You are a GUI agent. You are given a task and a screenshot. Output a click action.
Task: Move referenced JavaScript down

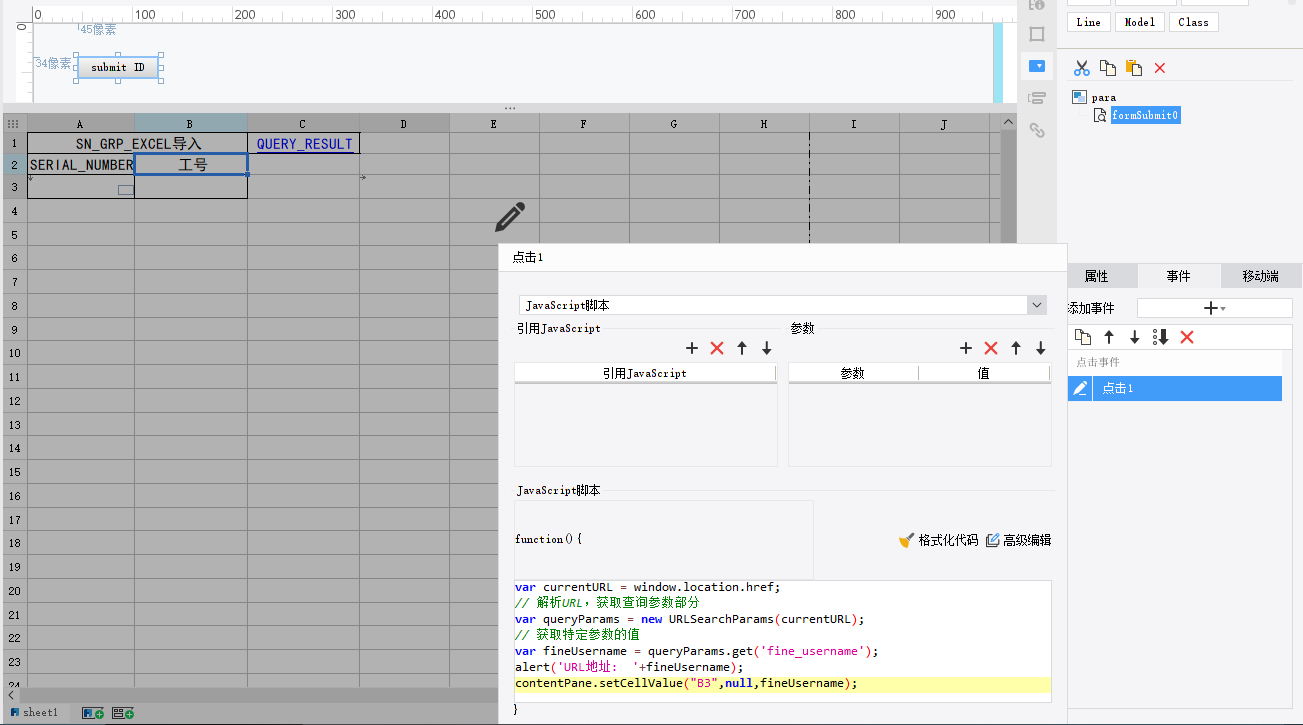click(x=767, y=348)
